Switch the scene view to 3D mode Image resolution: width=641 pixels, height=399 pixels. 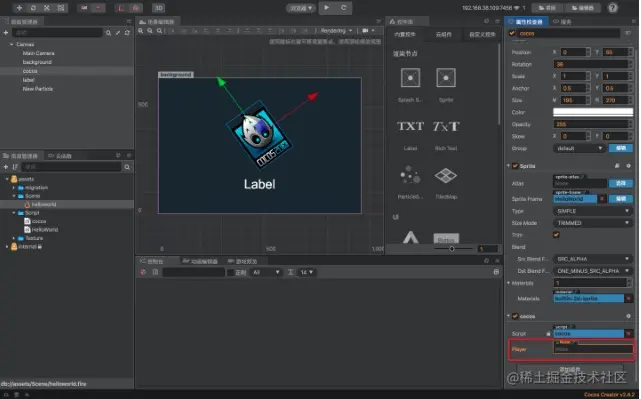pos(159,8)
